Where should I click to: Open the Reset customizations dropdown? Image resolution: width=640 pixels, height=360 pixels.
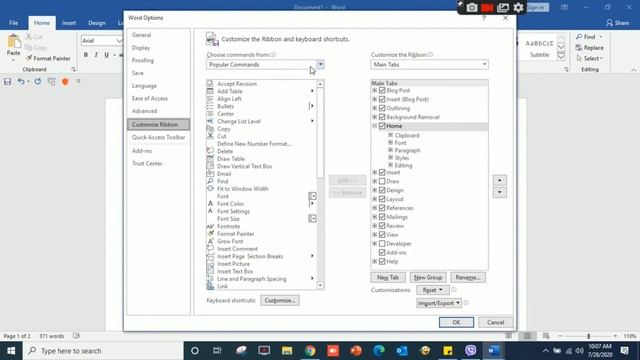433,290
